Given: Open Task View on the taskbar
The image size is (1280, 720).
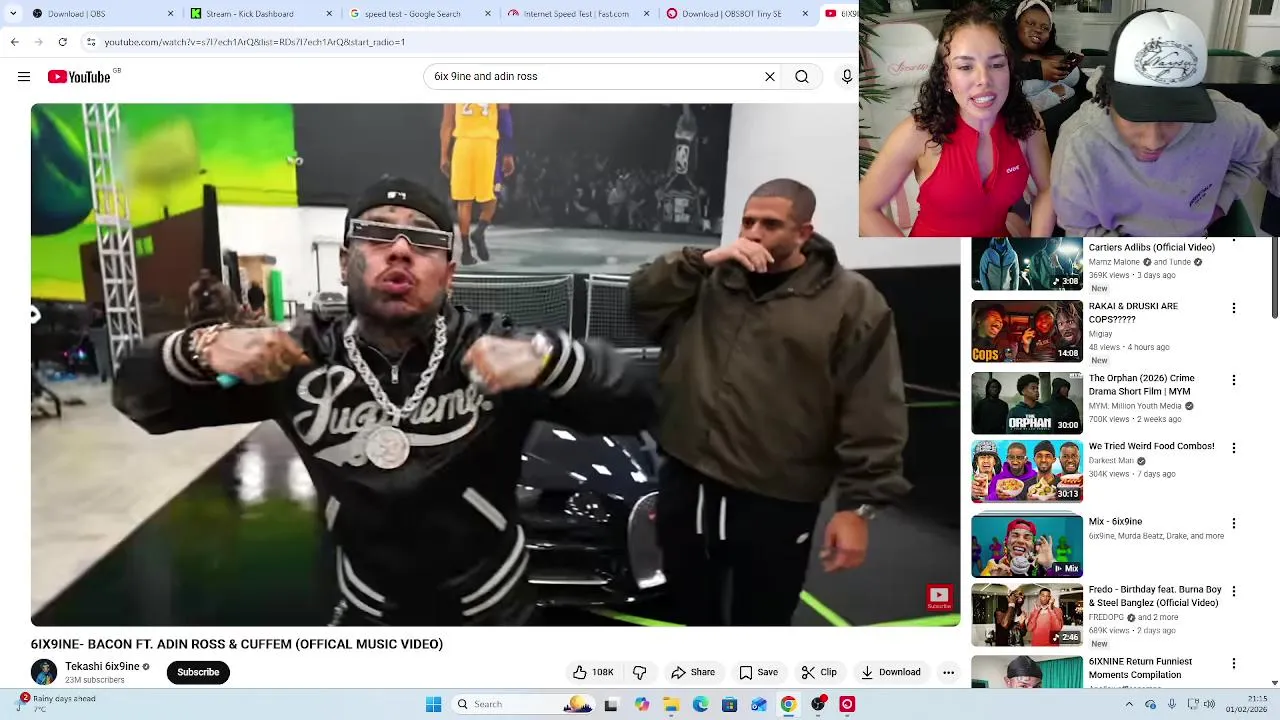Looking at the screenshot, I should click(x=611, y=704).
